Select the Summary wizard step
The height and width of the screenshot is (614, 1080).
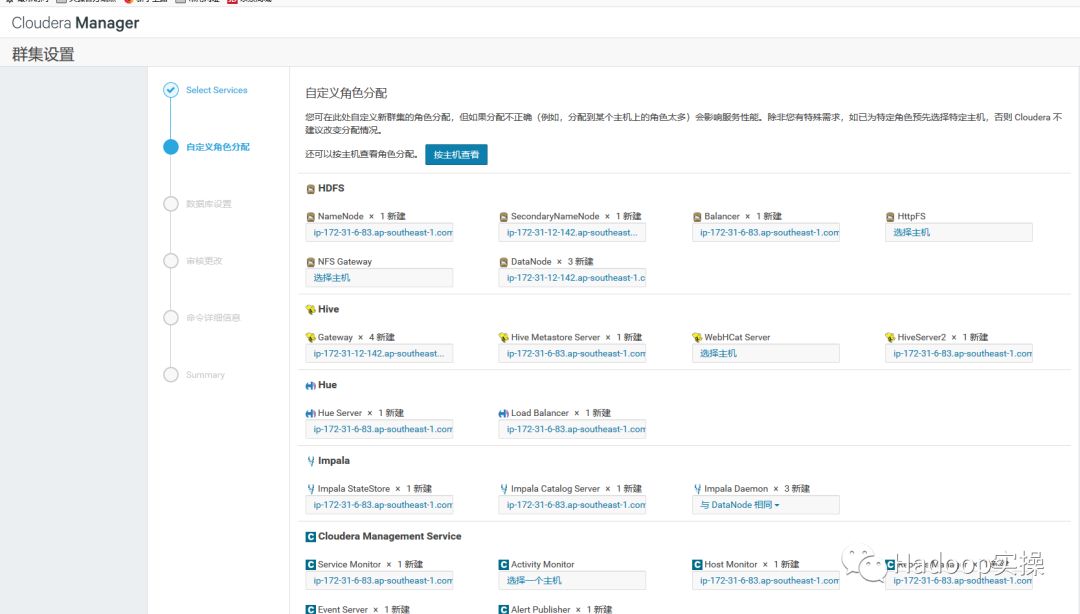[205, 375]
